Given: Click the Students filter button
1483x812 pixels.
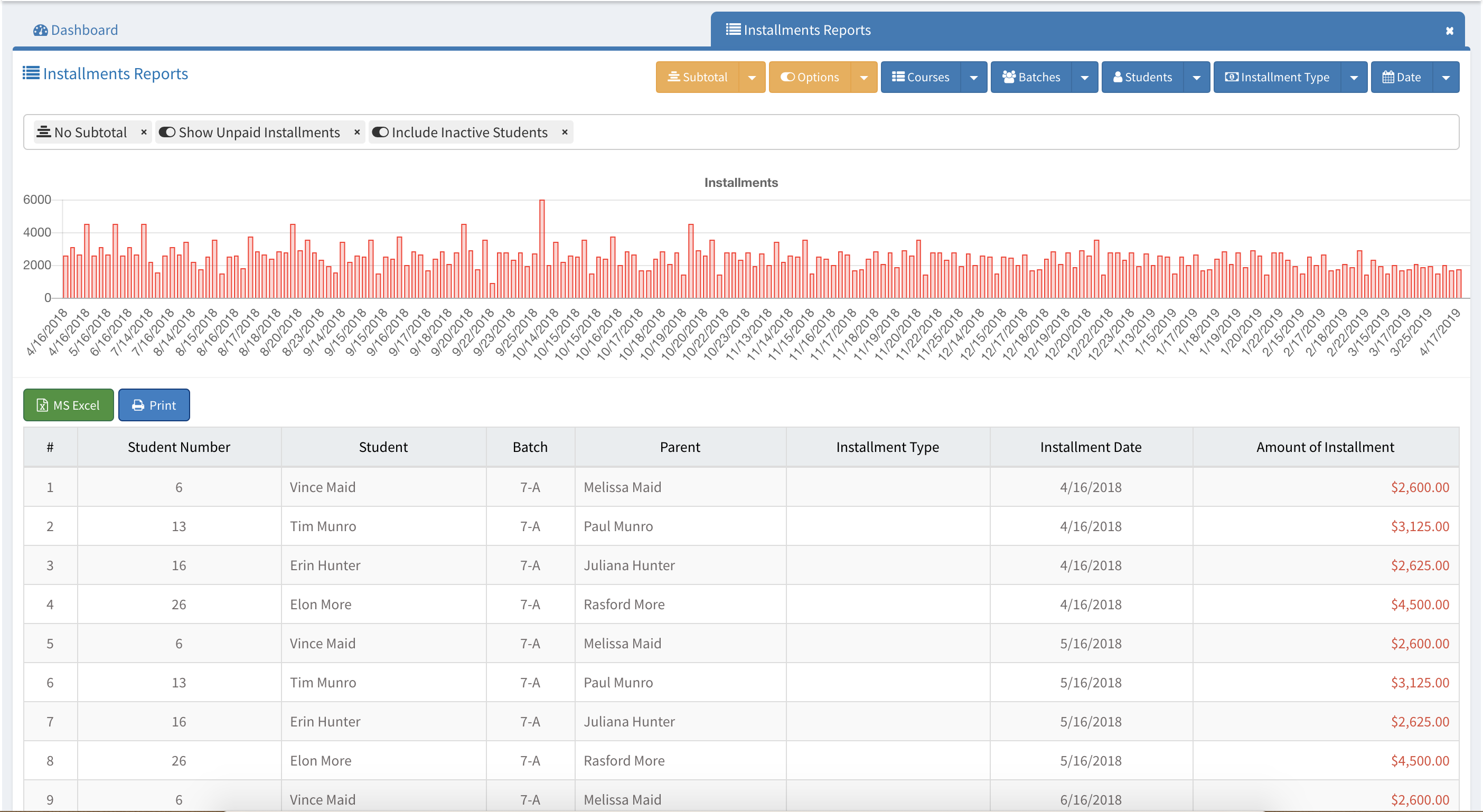Looking at the screenshot, I should [x=1142, y=77].
